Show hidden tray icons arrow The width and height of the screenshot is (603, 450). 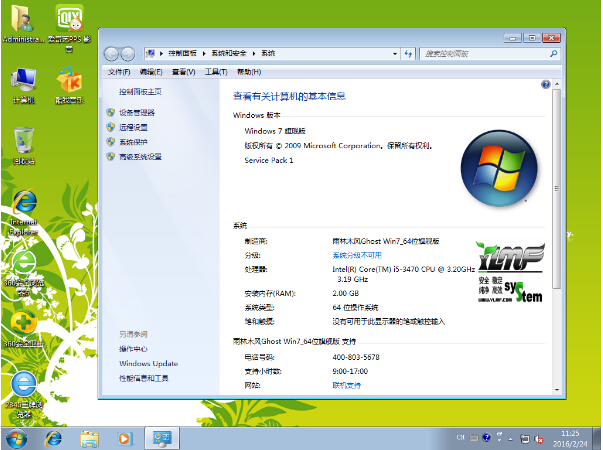click(x=511, y=439)
